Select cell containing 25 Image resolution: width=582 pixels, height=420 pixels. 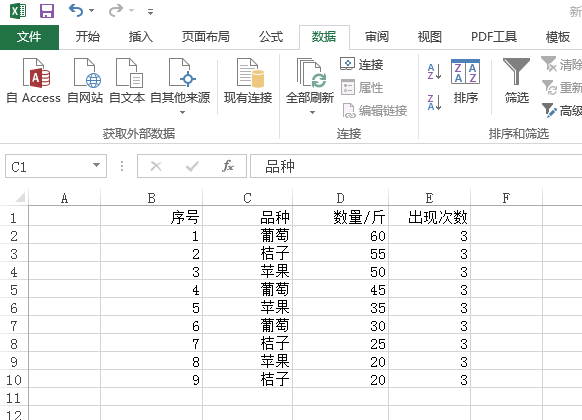coord(340,344)
